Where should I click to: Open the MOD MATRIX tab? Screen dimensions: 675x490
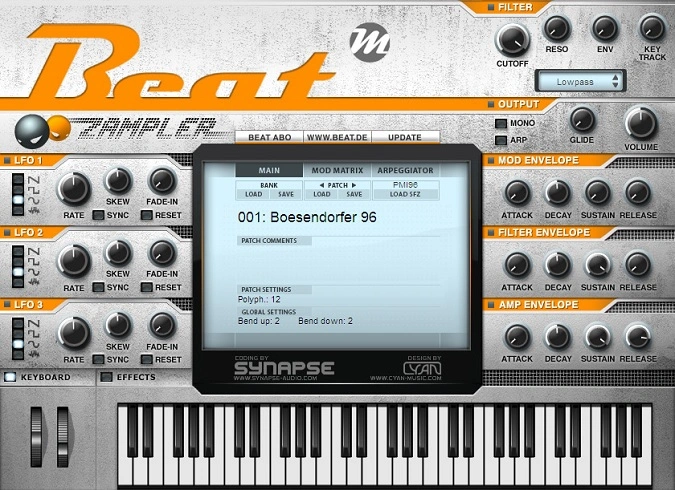[x=338, y=171]
